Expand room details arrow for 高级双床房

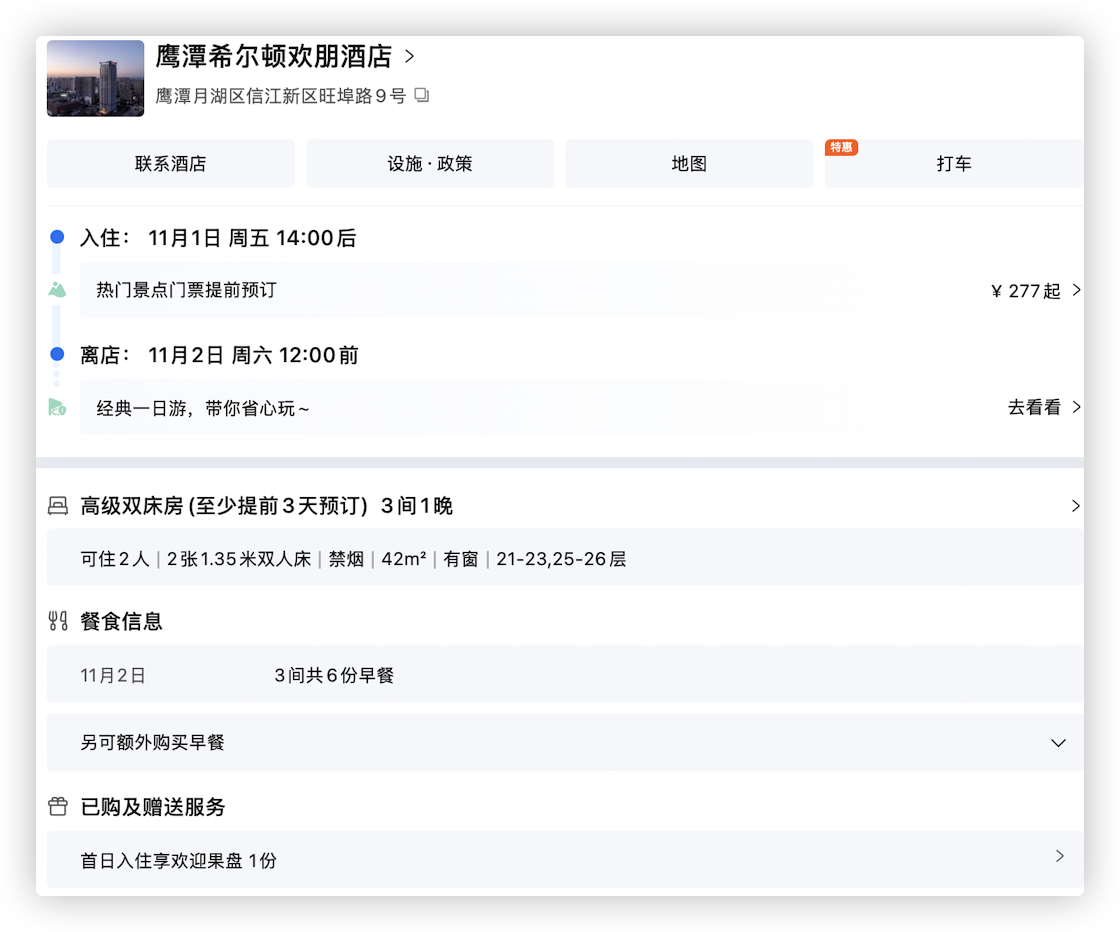[x=1075, y=506]
